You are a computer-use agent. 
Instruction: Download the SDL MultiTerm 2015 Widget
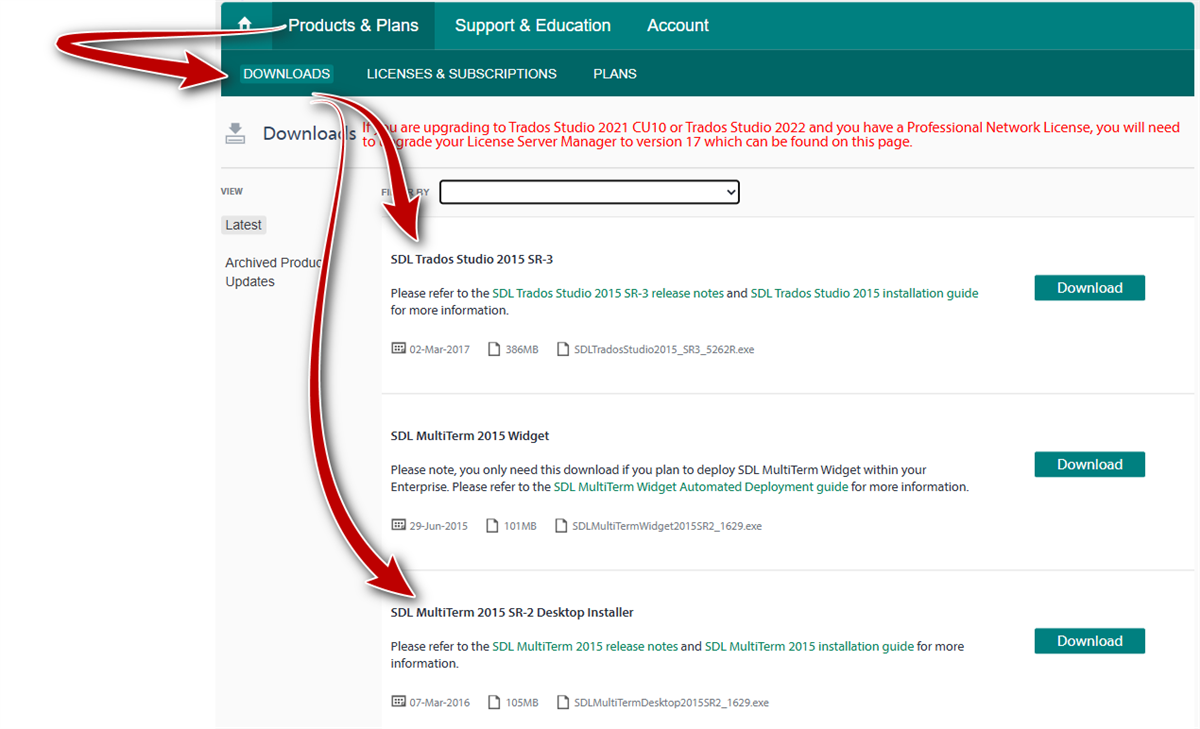pyautogui.click(x=1089, y=464)
